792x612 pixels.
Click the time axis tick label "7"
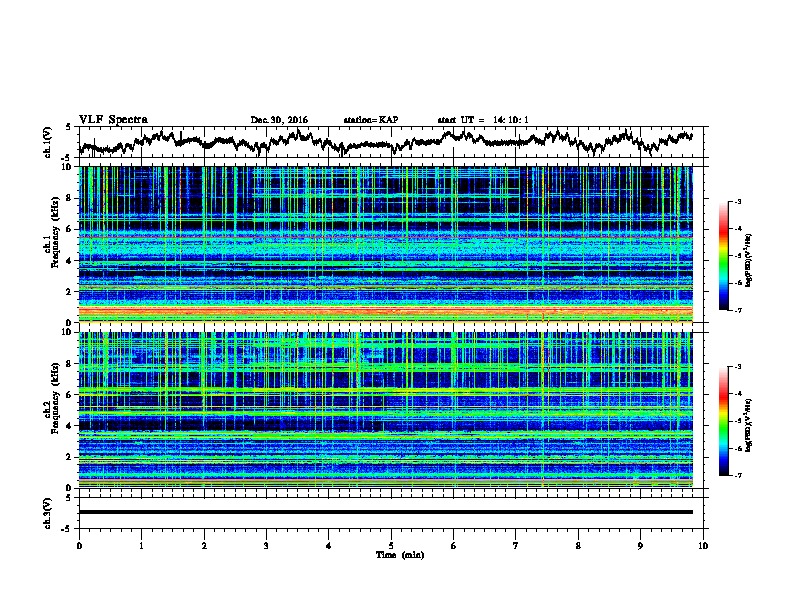516,546
